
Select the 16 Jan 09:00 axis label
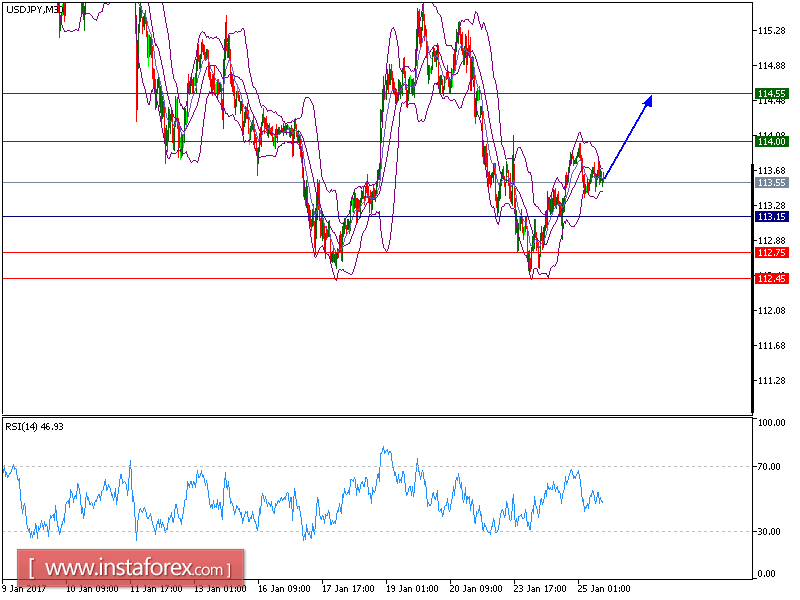click(284, 589)
